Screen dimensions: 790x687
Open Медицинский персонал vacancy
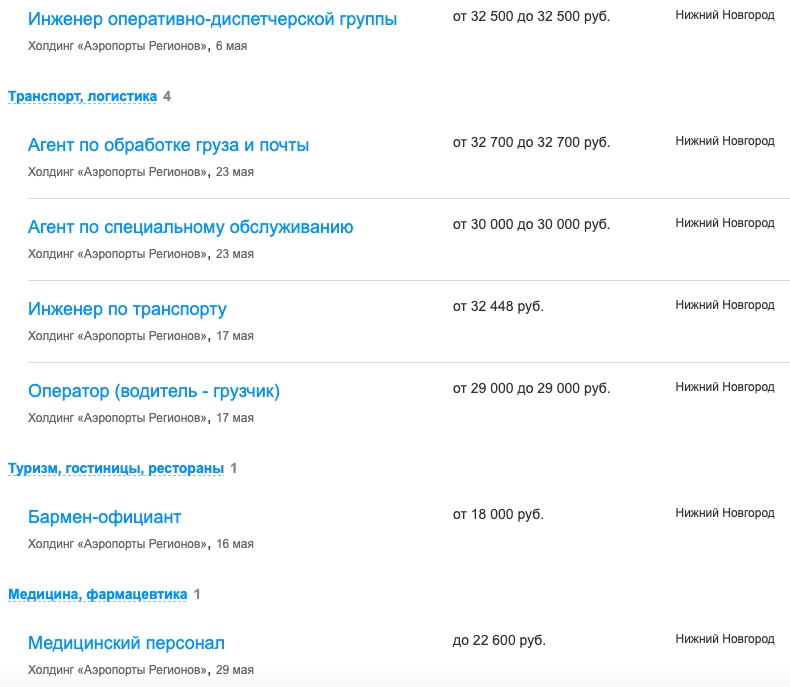(x=126, y=643)
